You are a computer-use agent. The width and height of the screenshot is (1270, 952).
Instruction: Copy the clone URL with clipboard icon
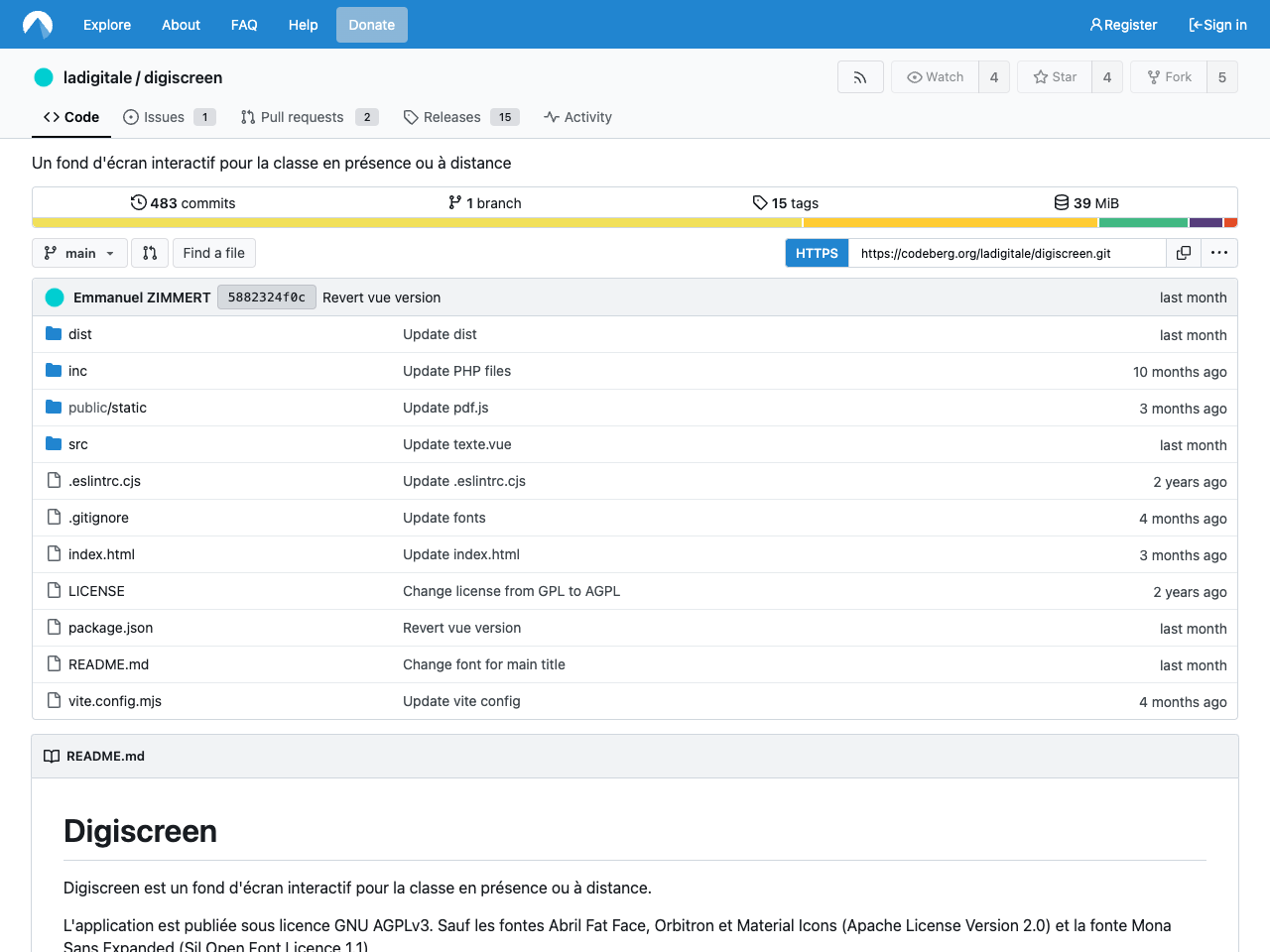[x=1184, y=253]
